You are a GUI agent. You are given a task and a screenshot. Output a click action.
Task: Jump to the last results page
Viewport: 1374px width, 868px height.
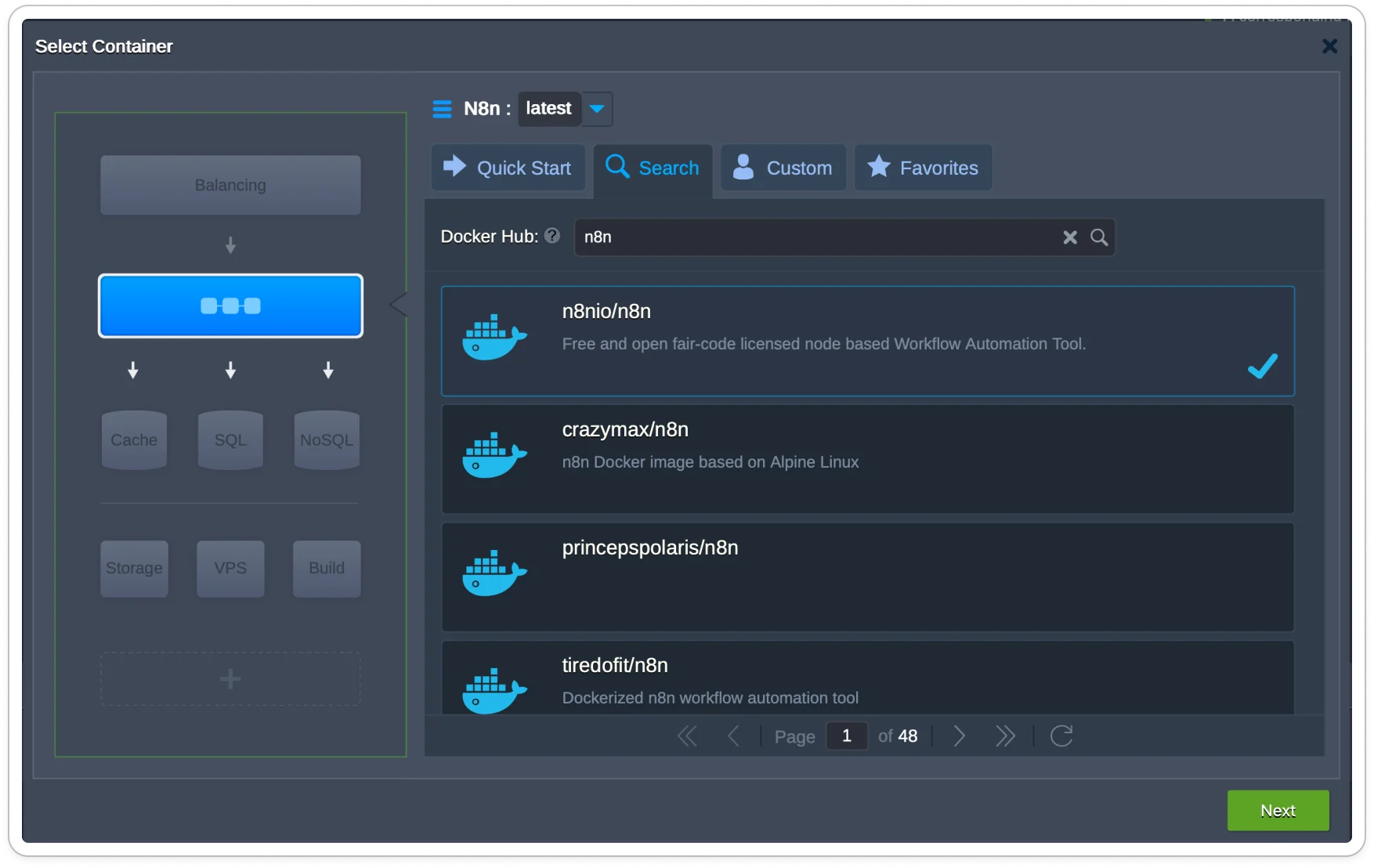click(1005, 736)
